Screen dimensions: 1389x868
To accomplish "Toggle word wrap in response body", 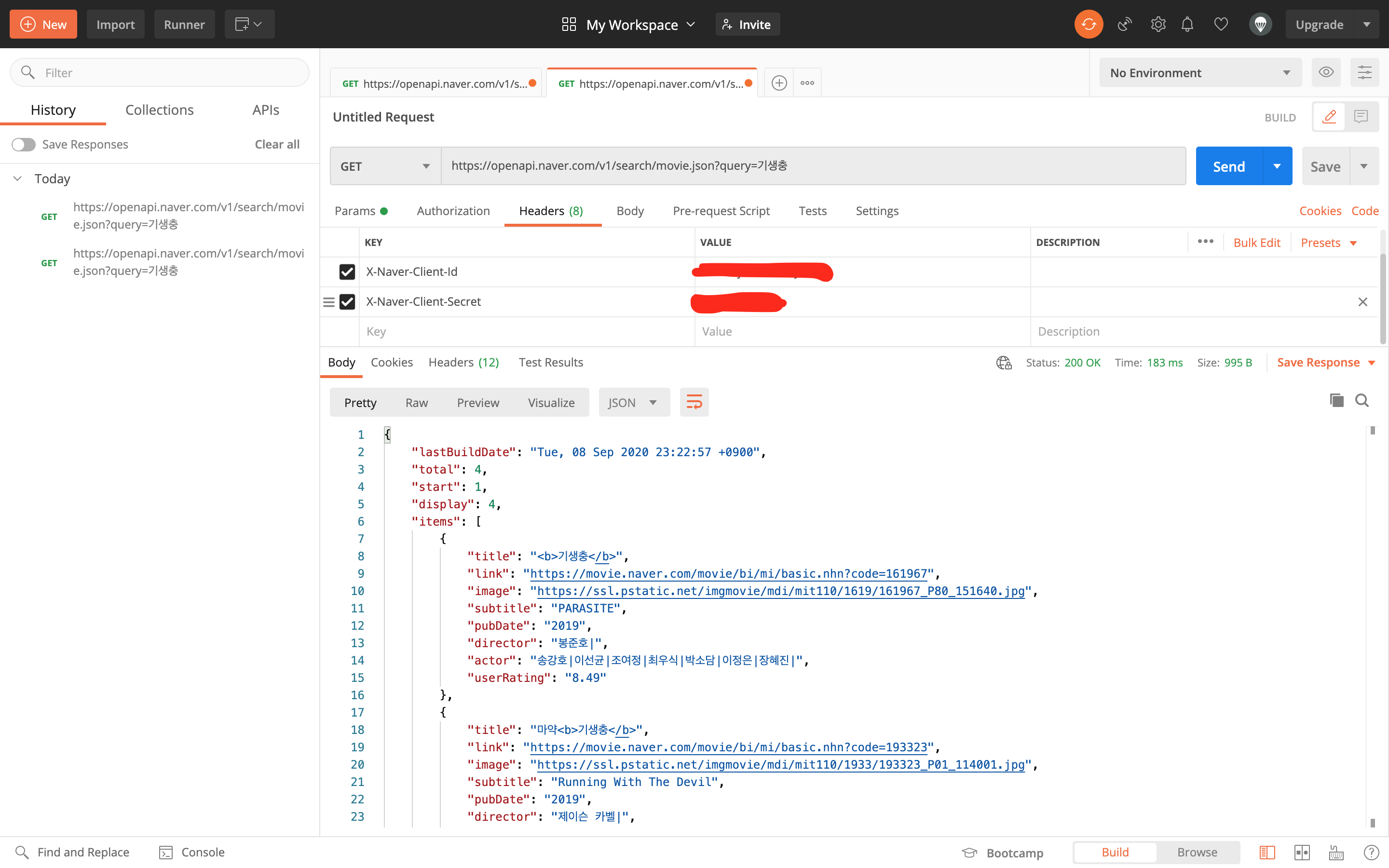I will click(694, 403).
